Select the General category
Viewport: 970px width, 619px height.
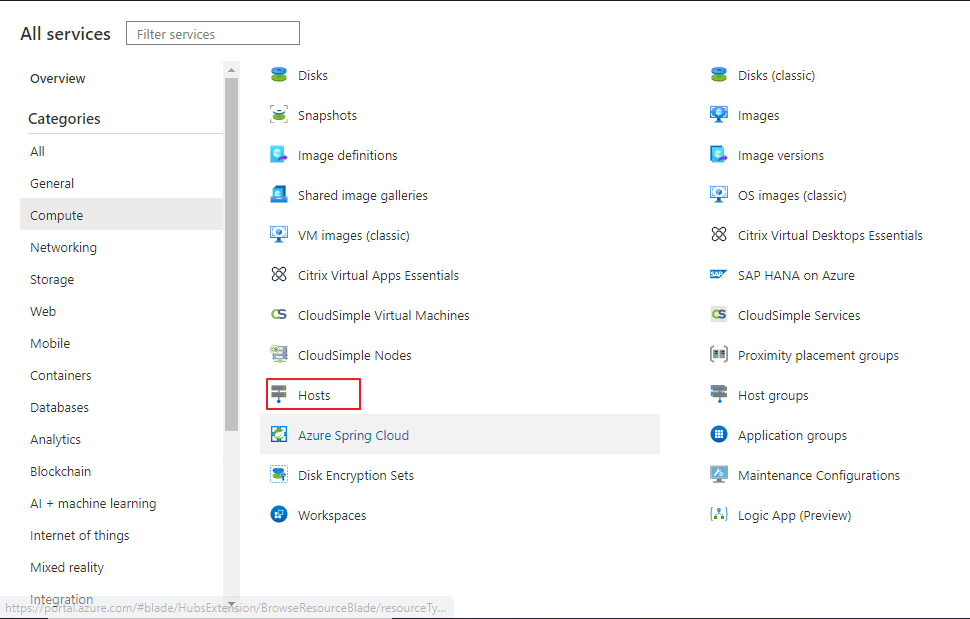point(121,184)
